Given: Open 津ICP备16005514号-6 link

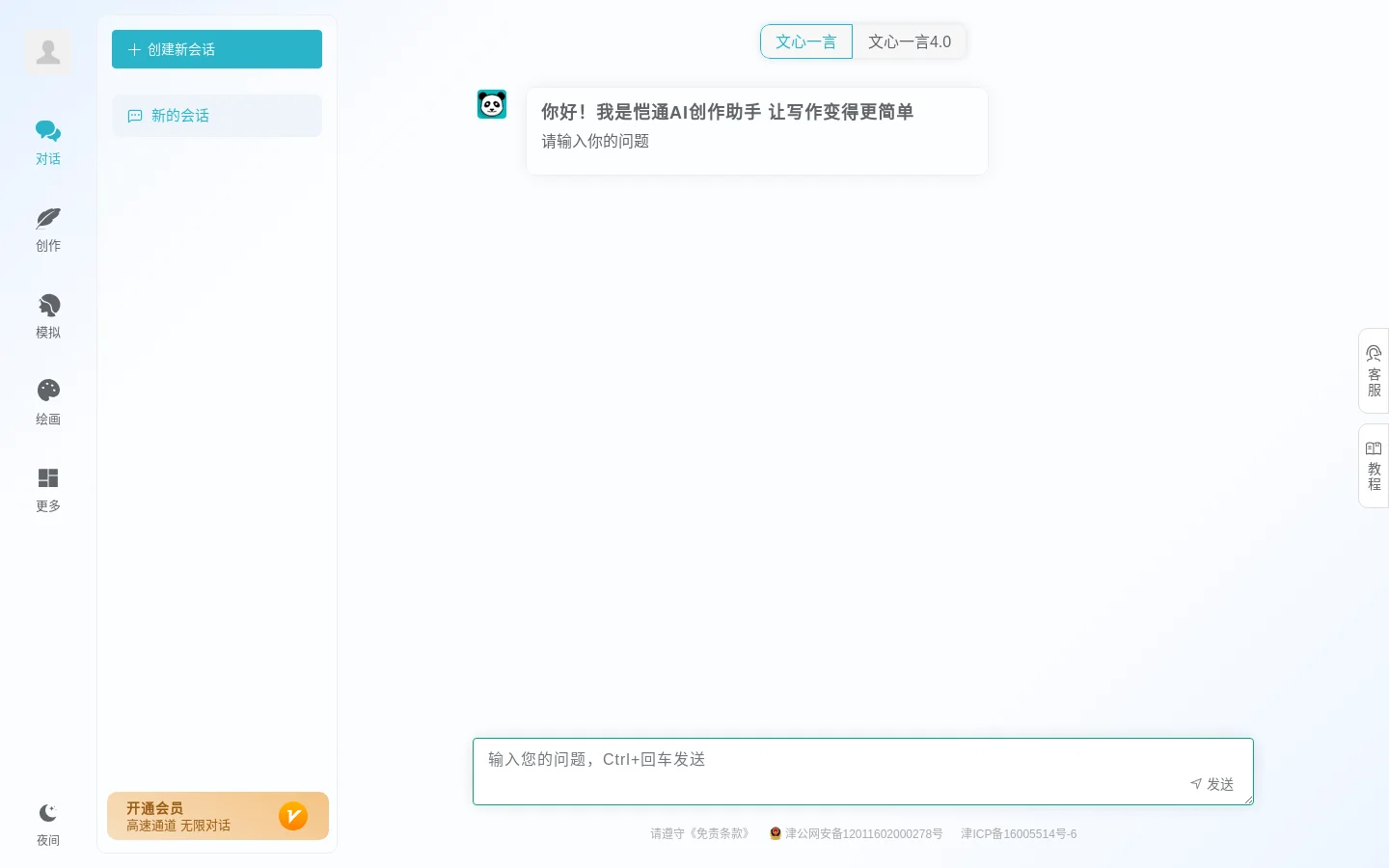Looking at the screenshot, I should coord(1019,834).
